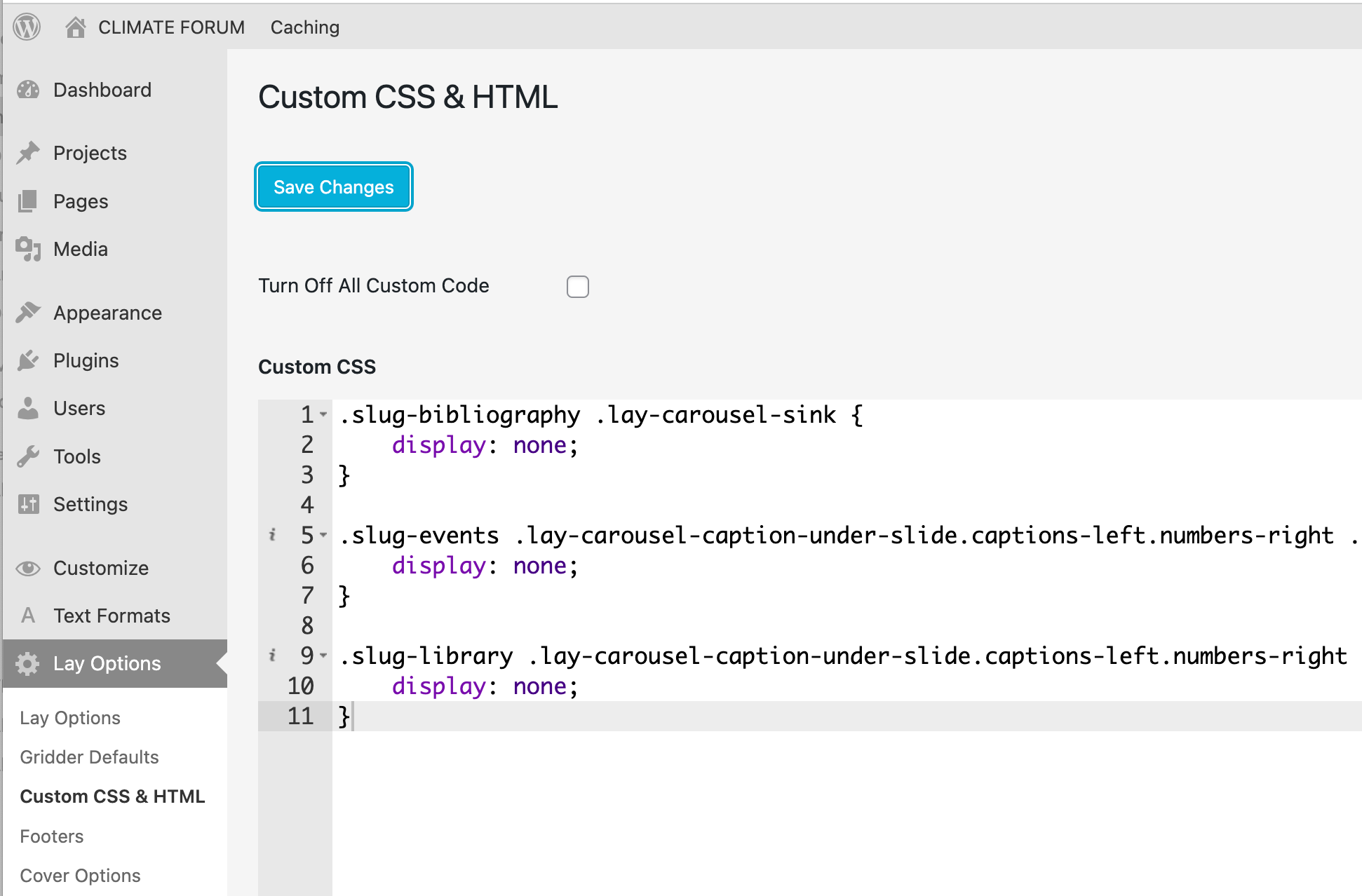Open Footers submenu item
Image resolution: width=1362 pixels, height=896 pixels.
pos(51,836)
